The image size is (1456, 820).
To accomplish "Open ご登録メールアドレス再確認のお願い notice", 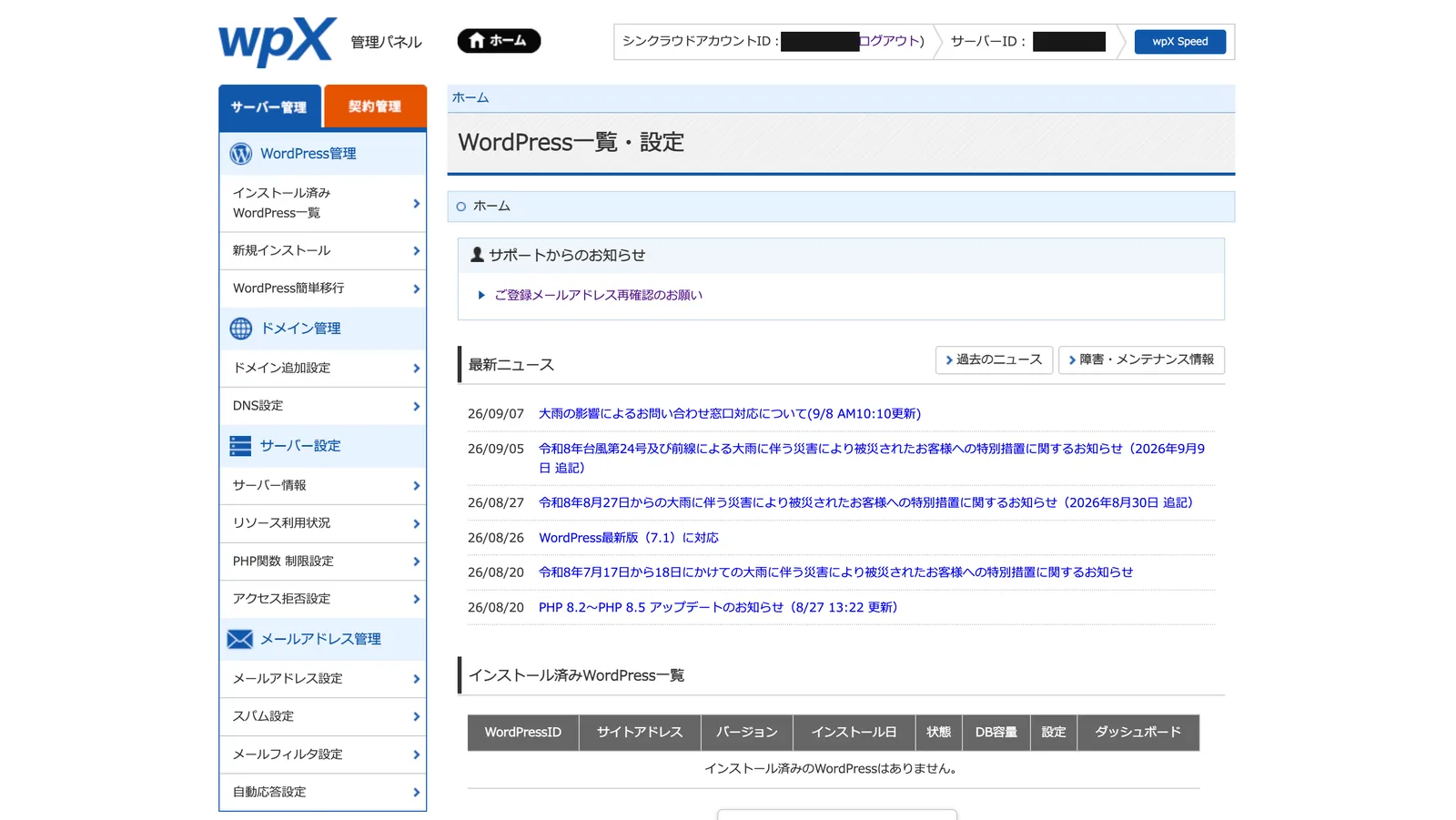I will (598, 295).
